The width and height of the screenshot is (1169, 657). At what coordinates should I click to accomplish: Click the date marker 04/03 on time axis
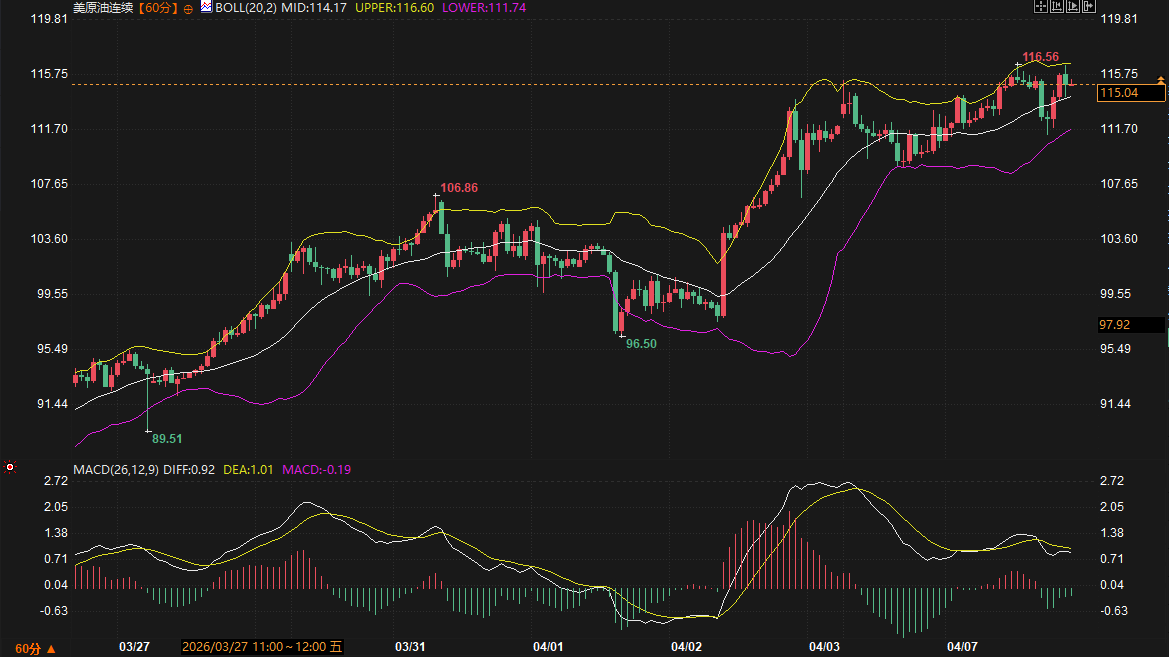pyautogui.click(x=824, y=647)
